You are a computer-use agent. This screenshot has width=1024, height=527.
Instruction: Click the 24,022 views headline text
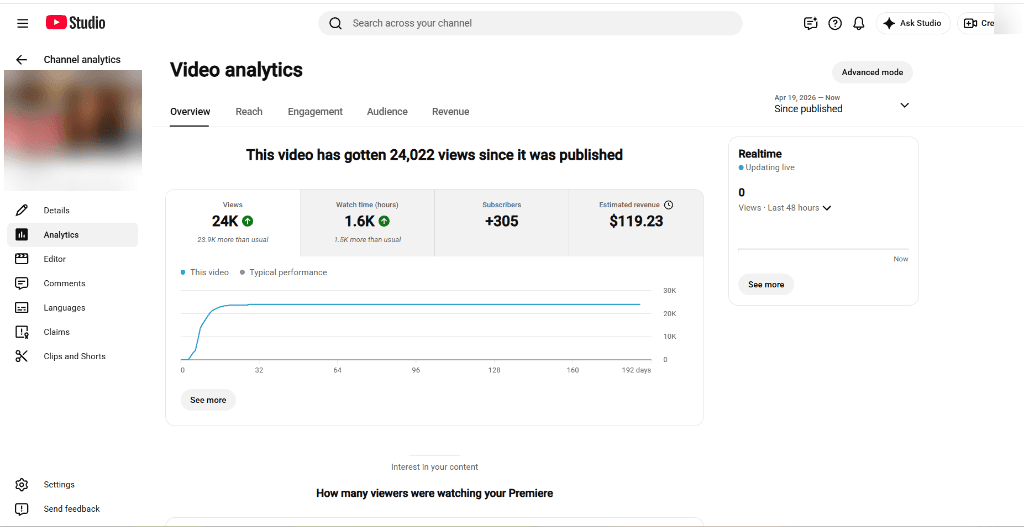point(434,155)
